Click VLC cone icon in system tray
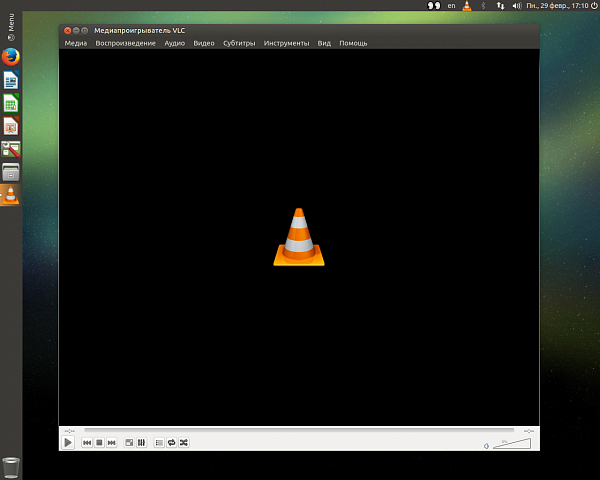Image resolution: width=600 pixels, height=480 pixels. tap(467, 5)
